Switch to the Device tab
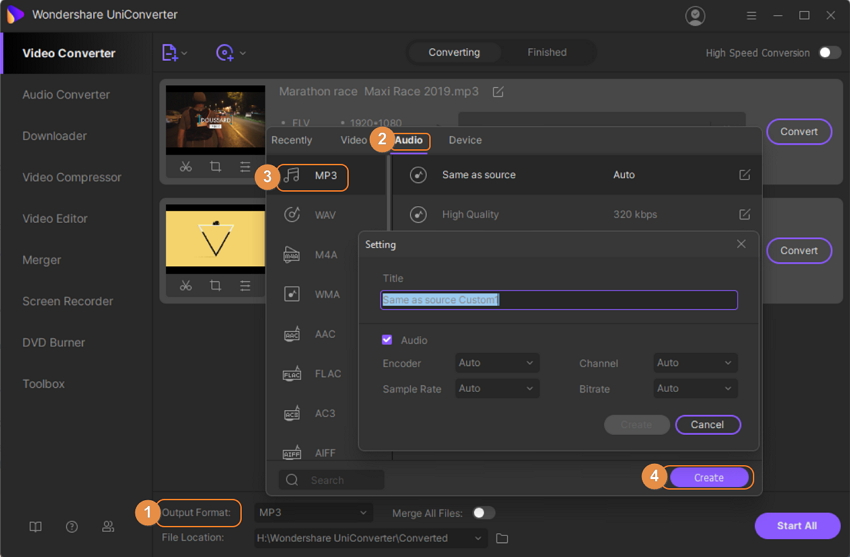850x557 pixels. 465,141
